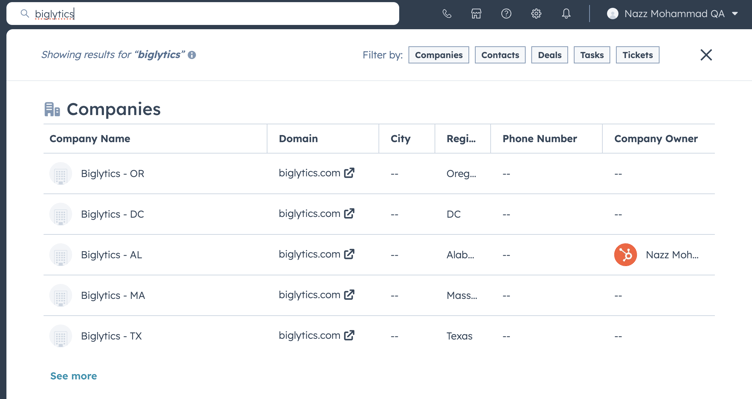Screen dimensions: 752x399
Task: Click See more companies link
Action: coord(73,376)
